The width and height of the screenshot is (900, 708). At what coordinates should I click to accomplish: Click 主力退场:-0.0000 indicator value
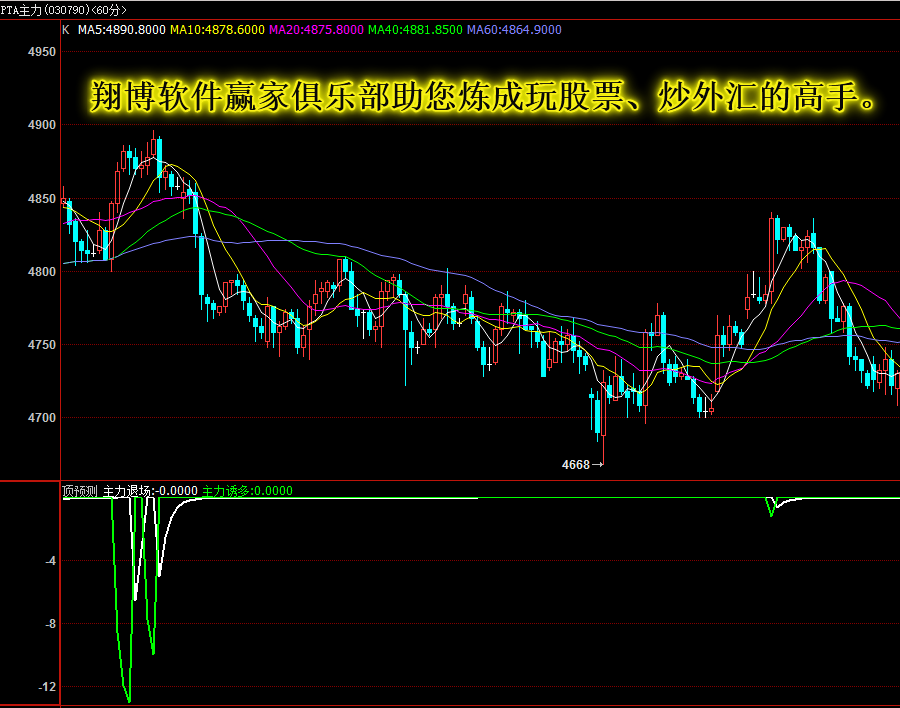[x=150, y=491]
